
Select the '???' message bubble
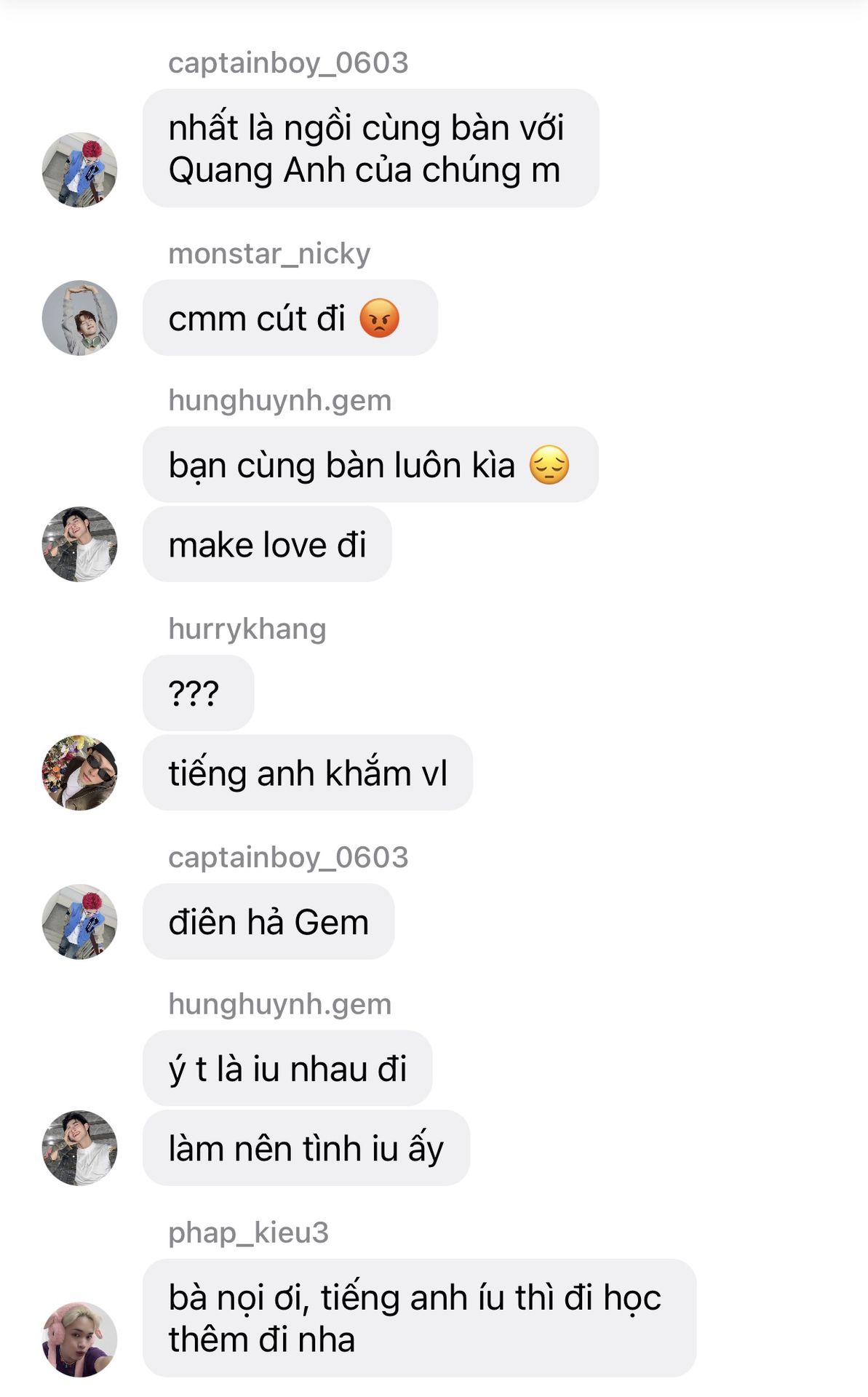click(x=199, y=693)
